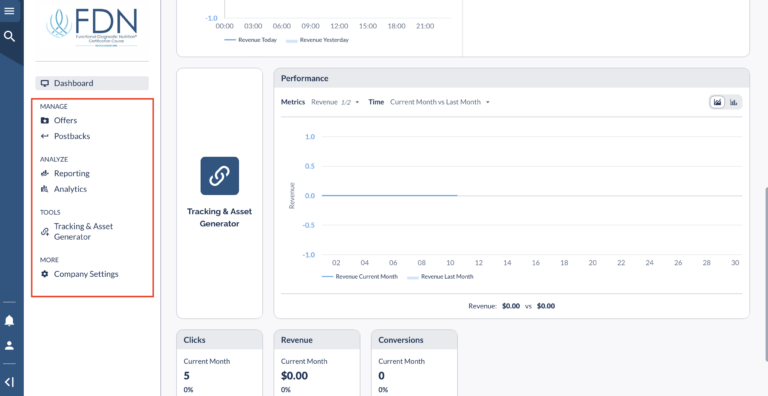
Task: Collapse the sidebar with the arrow icon
Action: pos(9,382)
